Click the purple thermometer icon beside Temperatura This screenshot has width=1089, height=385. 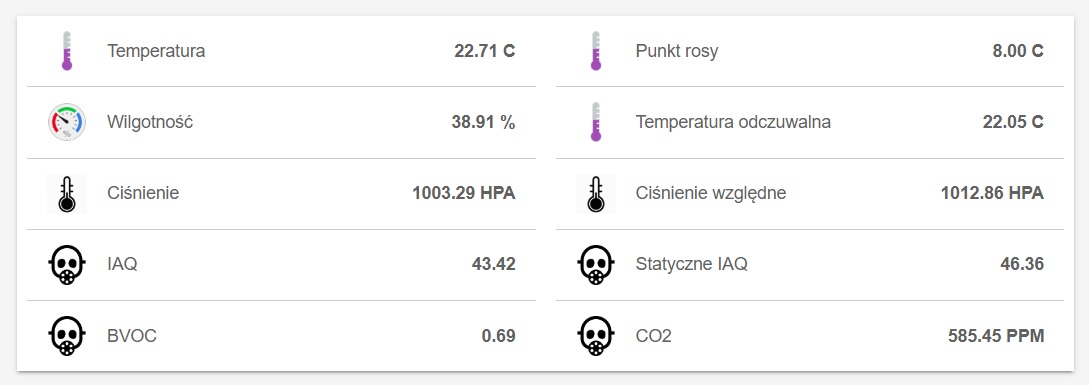(67, 51)
